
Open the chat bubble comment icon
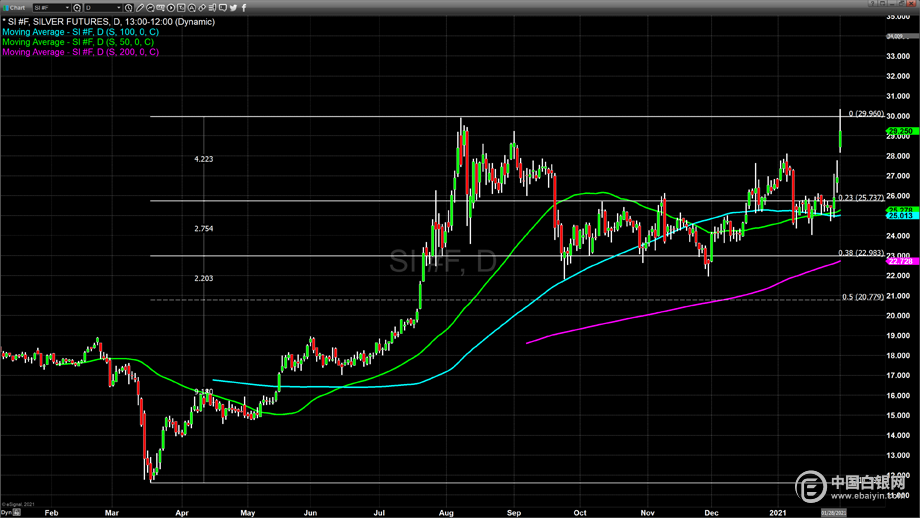[223, 8]
